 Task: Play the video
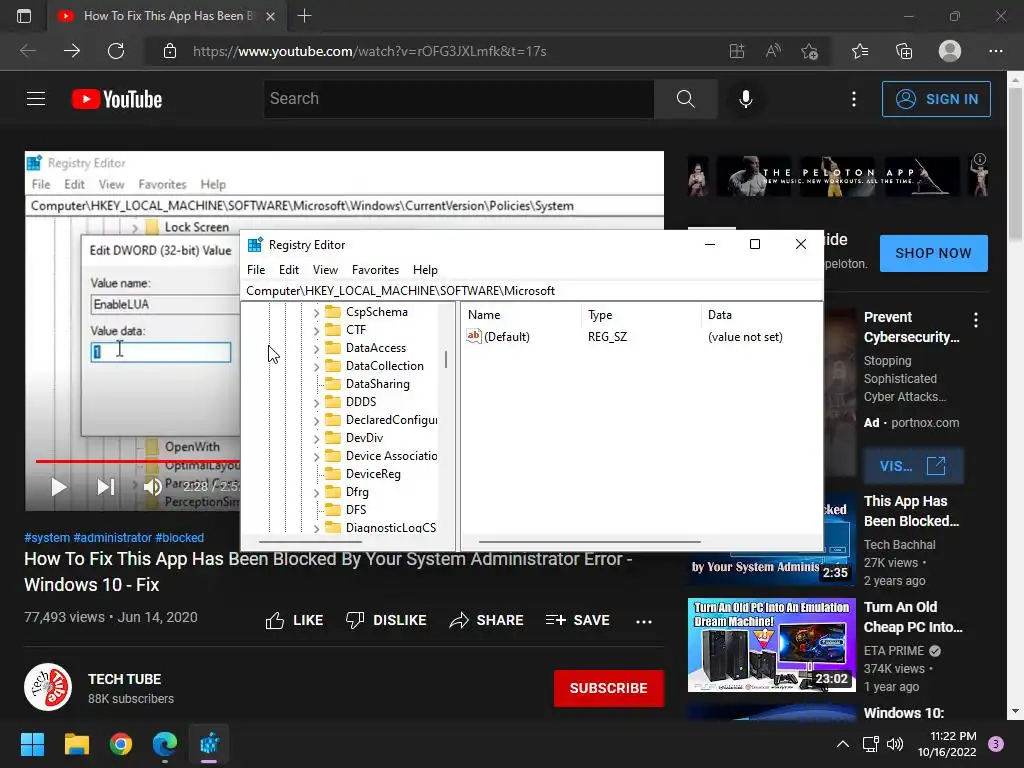[x=59, y=487]
